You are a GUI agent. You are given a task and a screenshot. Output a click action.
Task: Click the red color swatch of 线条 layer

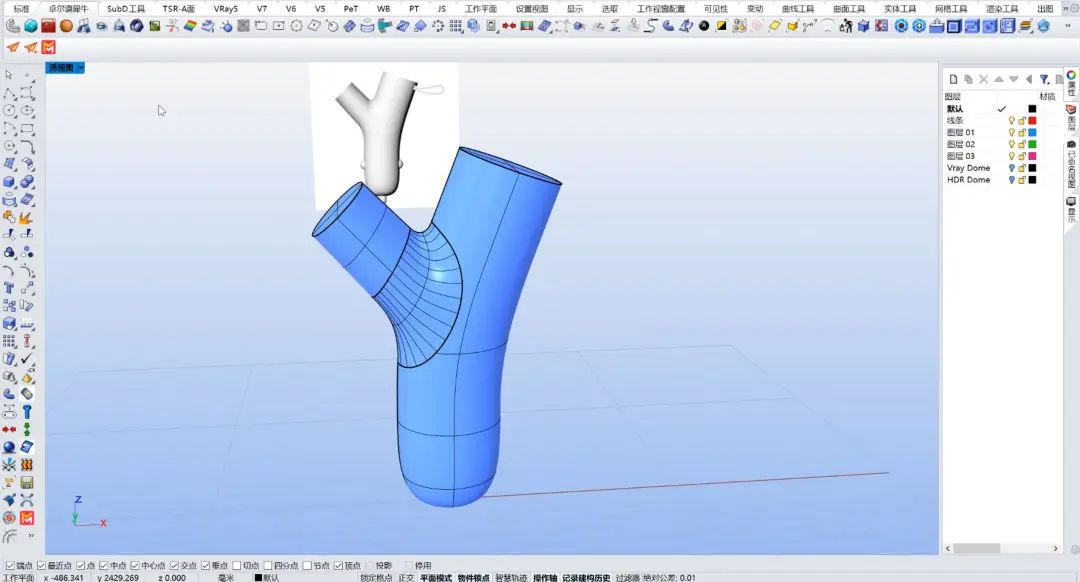coord(1032,120)
